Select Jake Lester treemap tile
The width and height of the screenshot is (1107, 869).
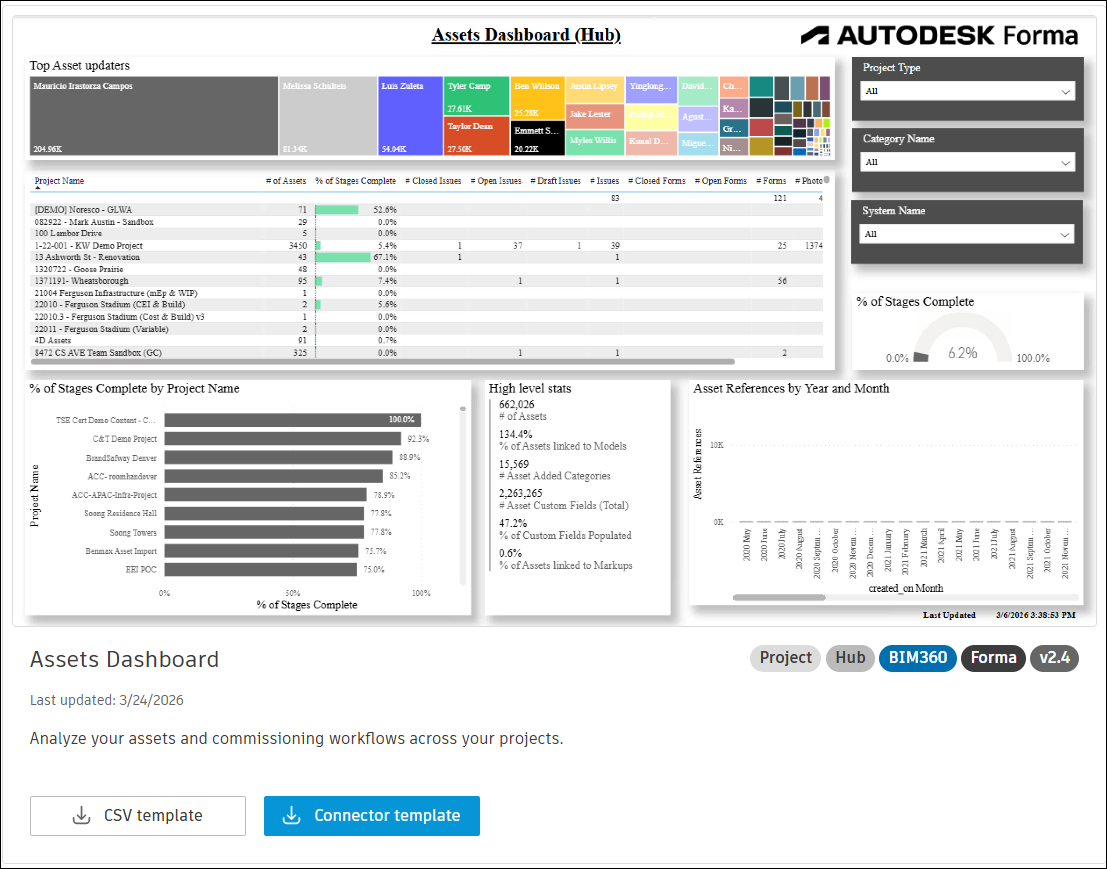point(595,116)
